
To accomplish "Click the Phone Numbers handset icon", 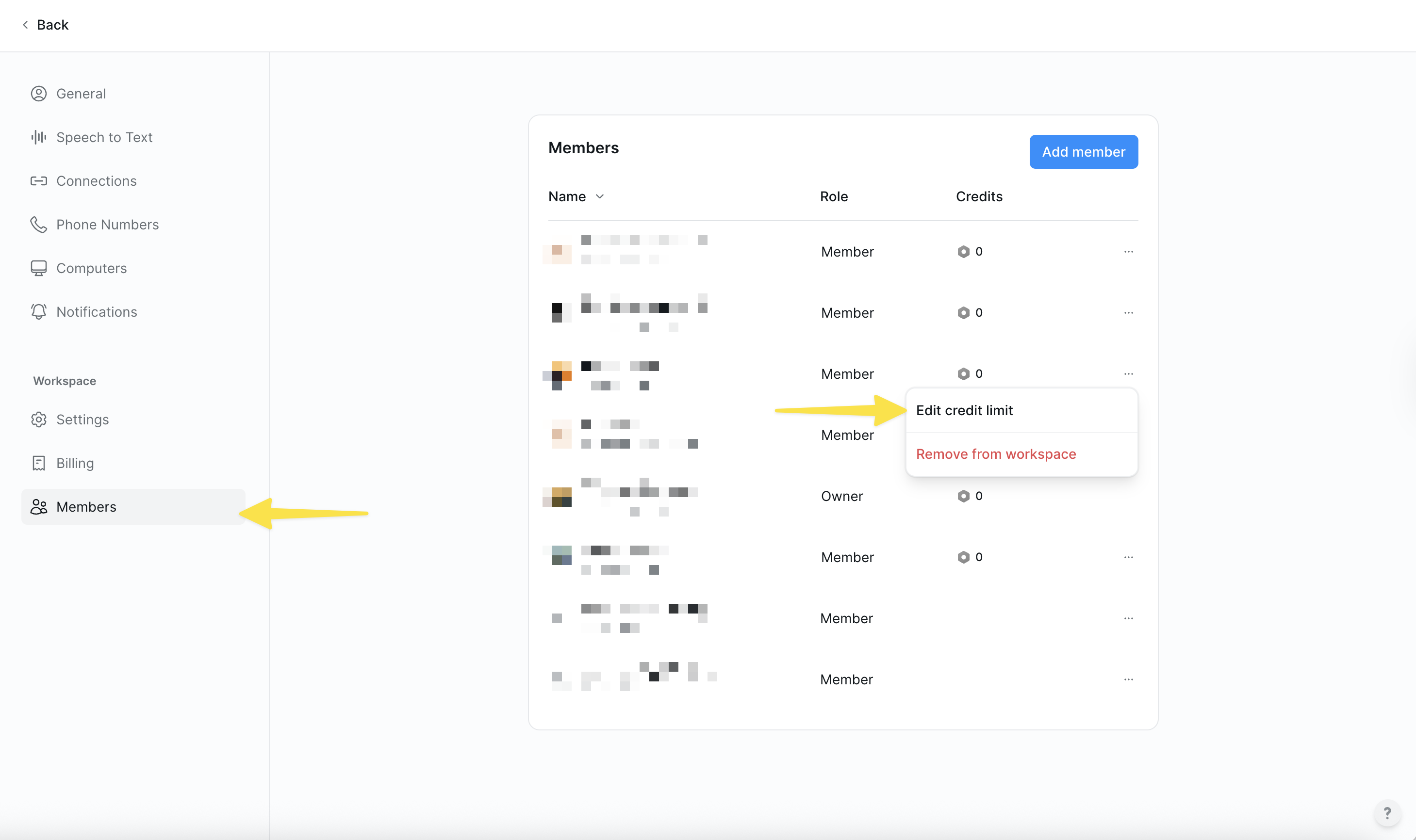I will (x=38, y=224).
